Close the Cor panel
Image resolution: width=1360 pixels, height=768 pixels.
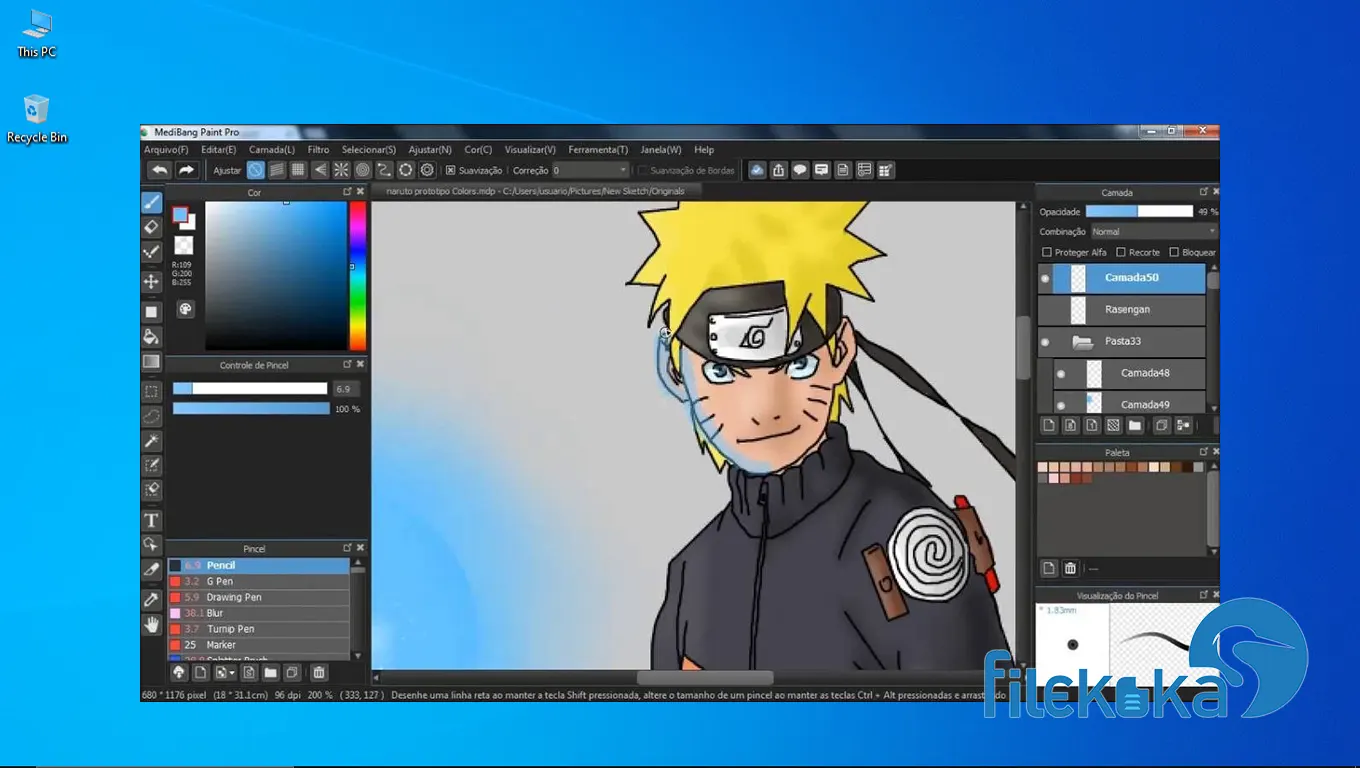coord(360,192)
